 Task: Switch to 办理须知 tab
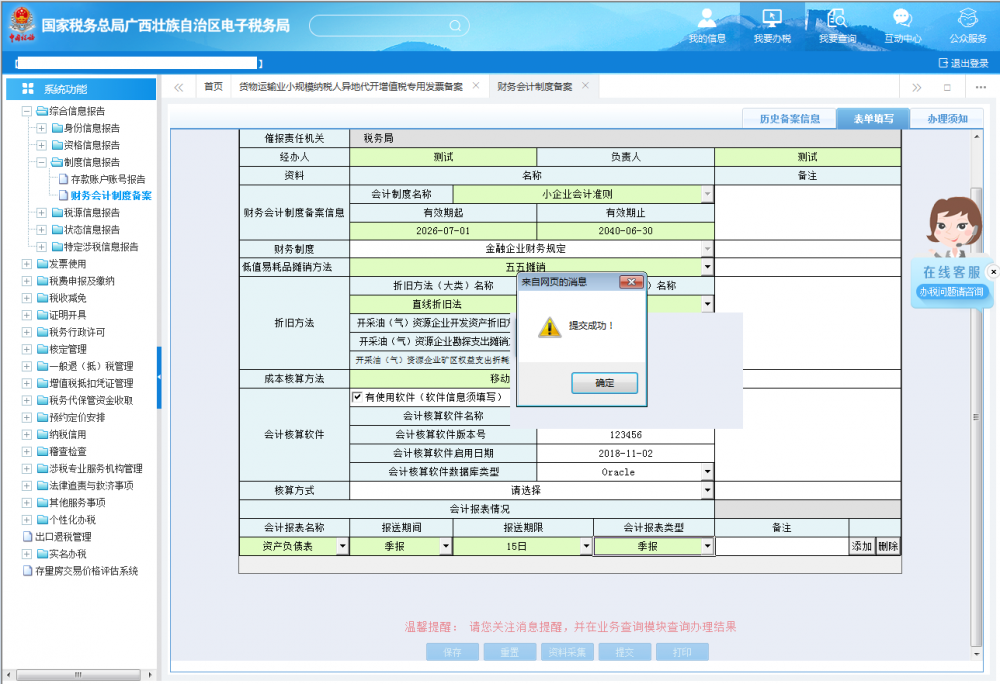click(x=946, y=119)
